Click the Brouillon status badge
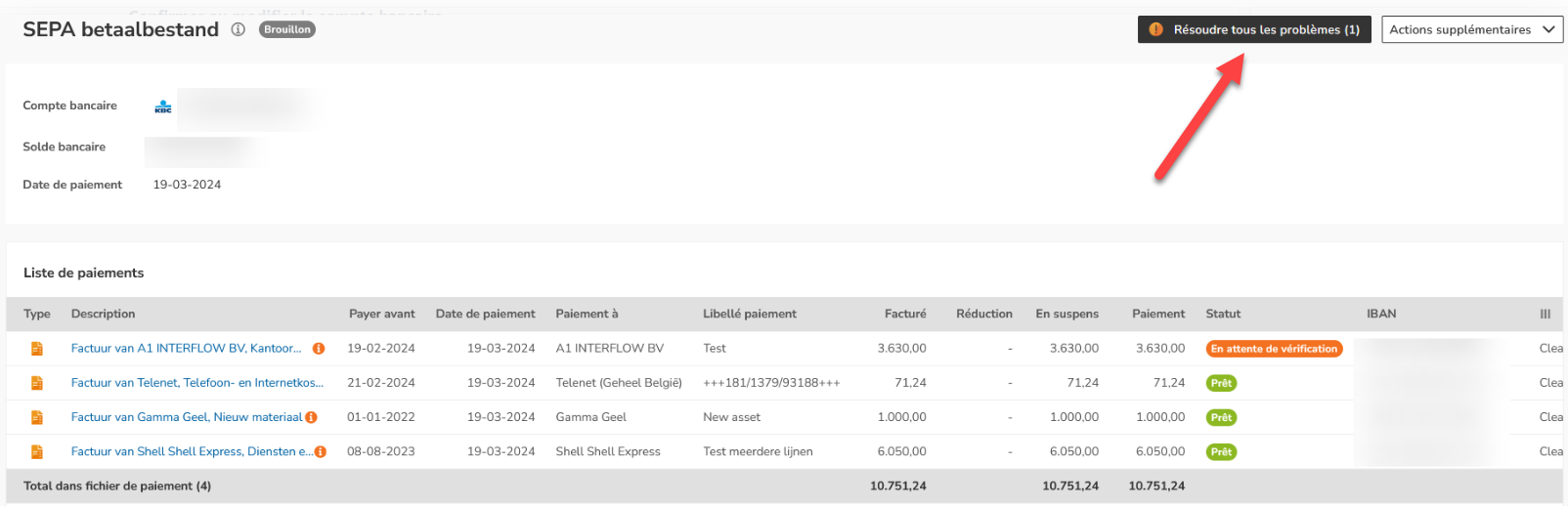 (287, 29)
